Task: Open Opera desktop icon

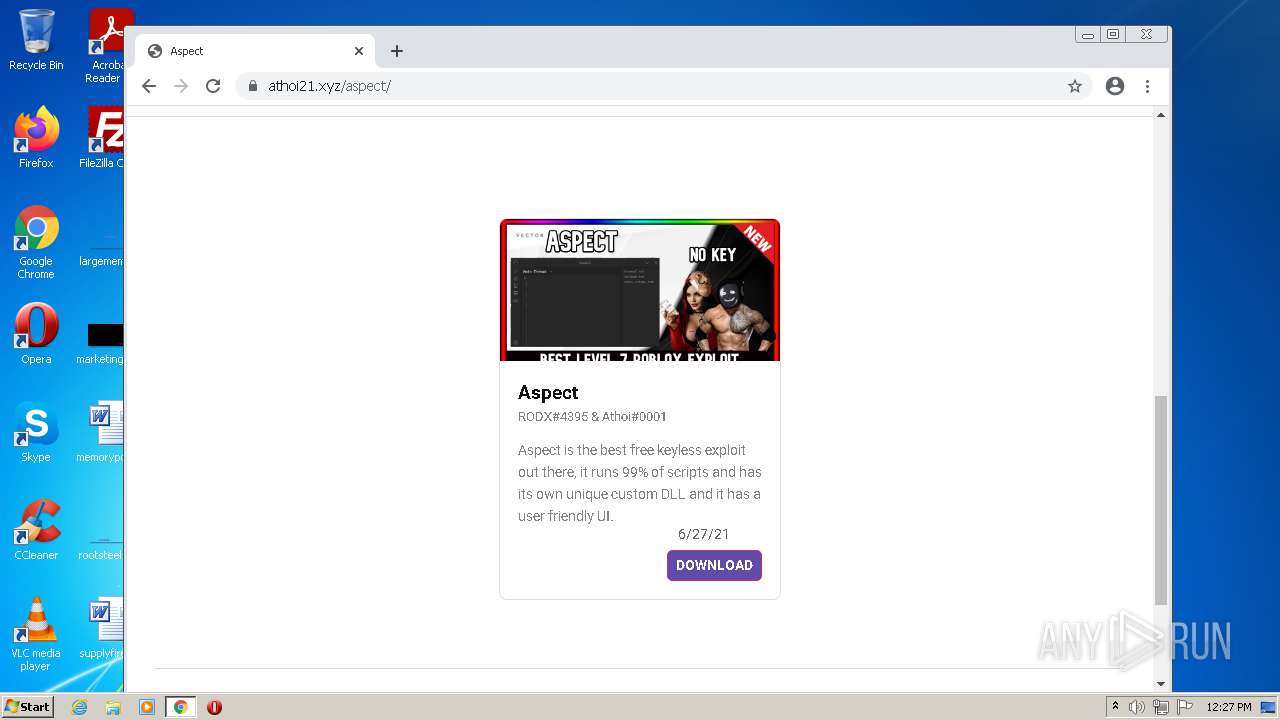Action: [36, 334]
